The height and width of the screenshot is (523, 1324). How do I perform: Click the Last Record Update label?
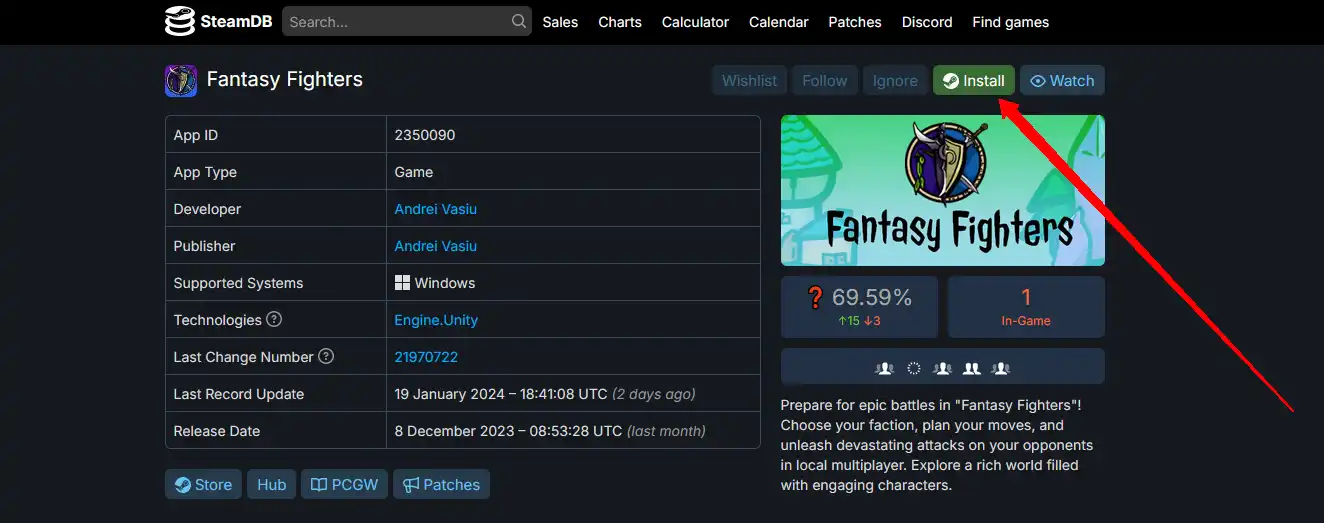pyautogui.click(x=238, y=394)
